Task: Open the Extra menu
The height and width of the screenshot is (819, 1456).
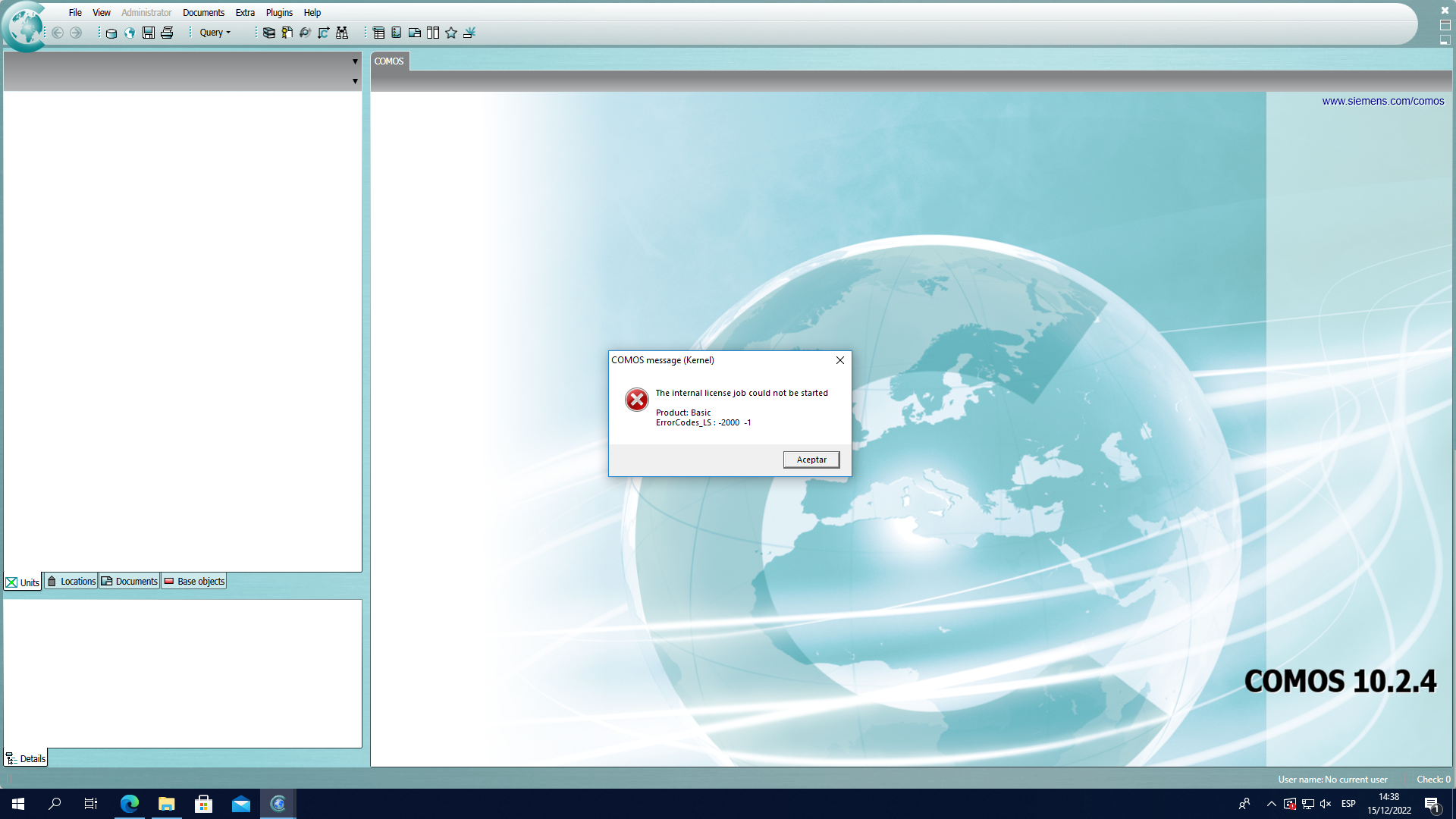Action: coord(245,13)
